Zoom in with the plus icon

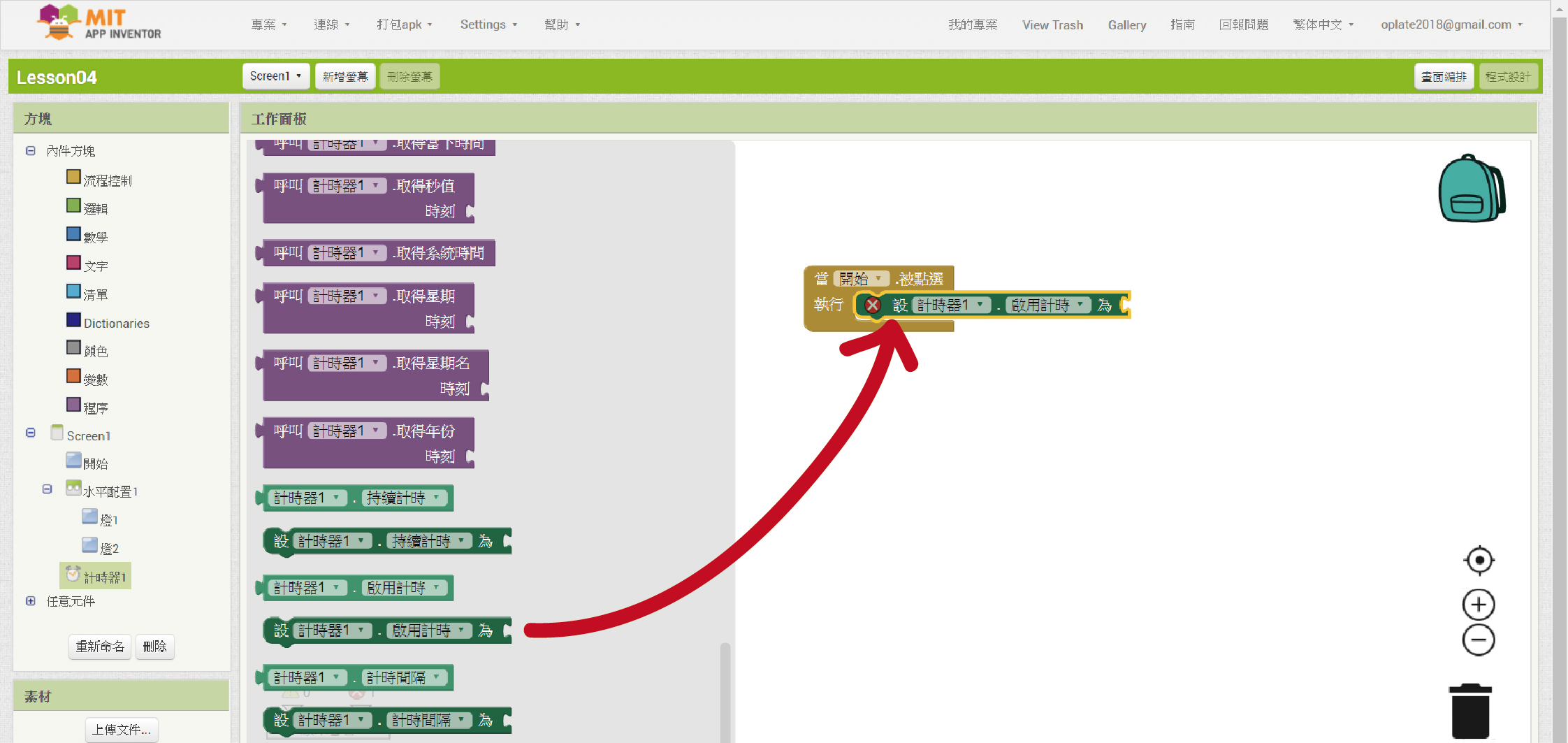1478,605
